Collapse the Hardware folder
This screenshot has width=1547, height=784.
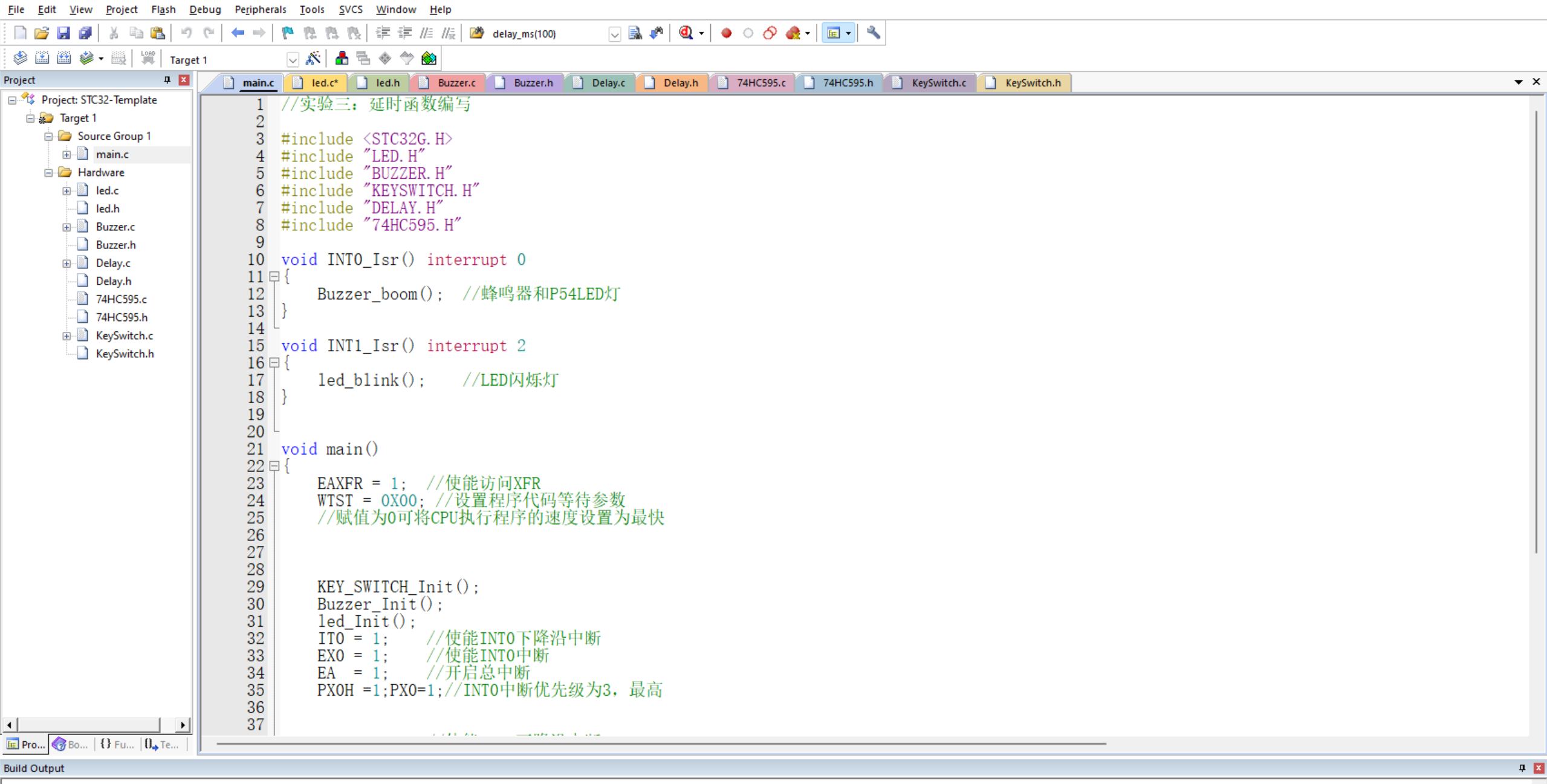coord(48,173)
